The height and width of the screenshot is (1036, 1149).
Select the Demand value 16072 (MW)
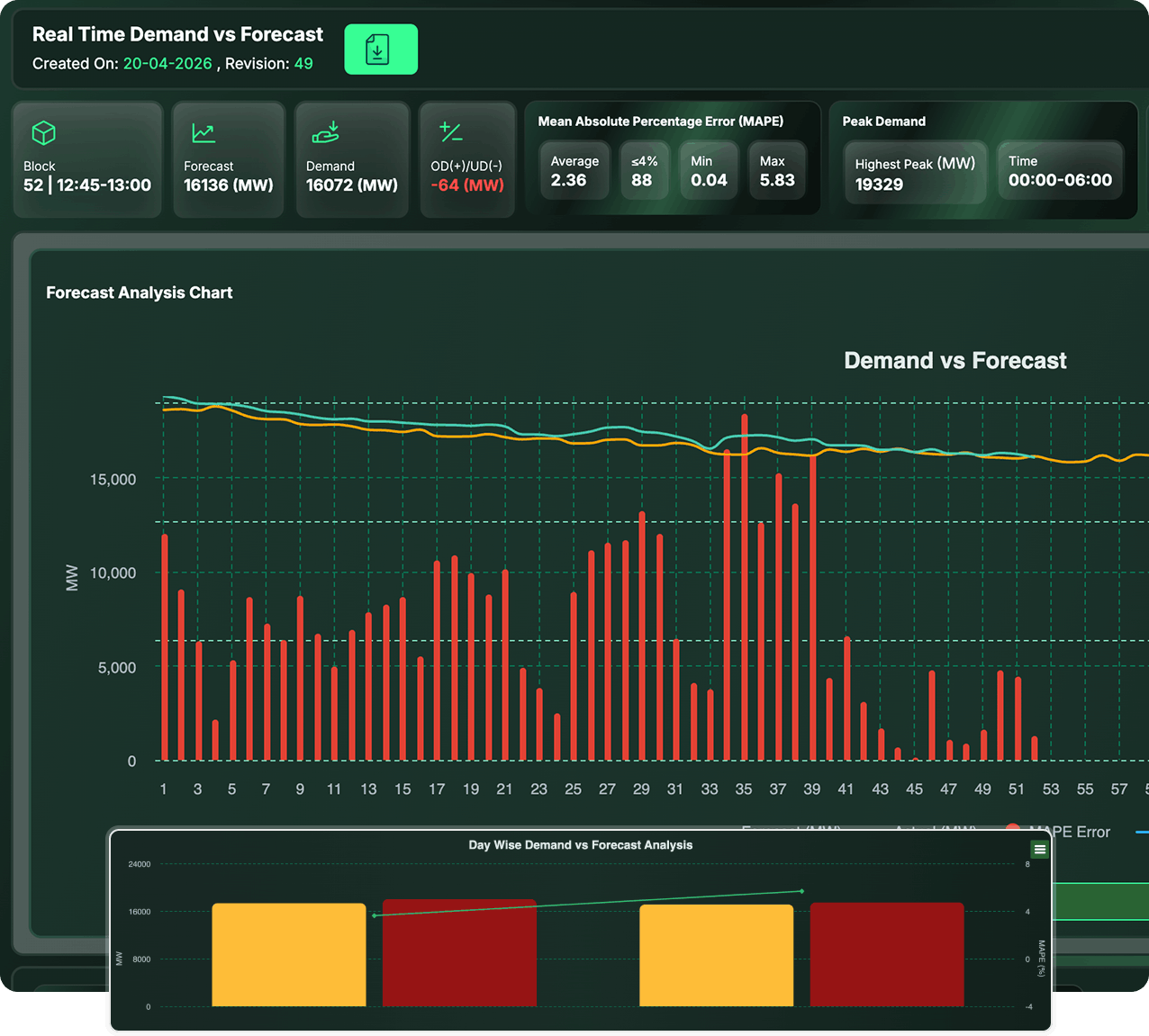pyautogui.click(x=352, y=185)
